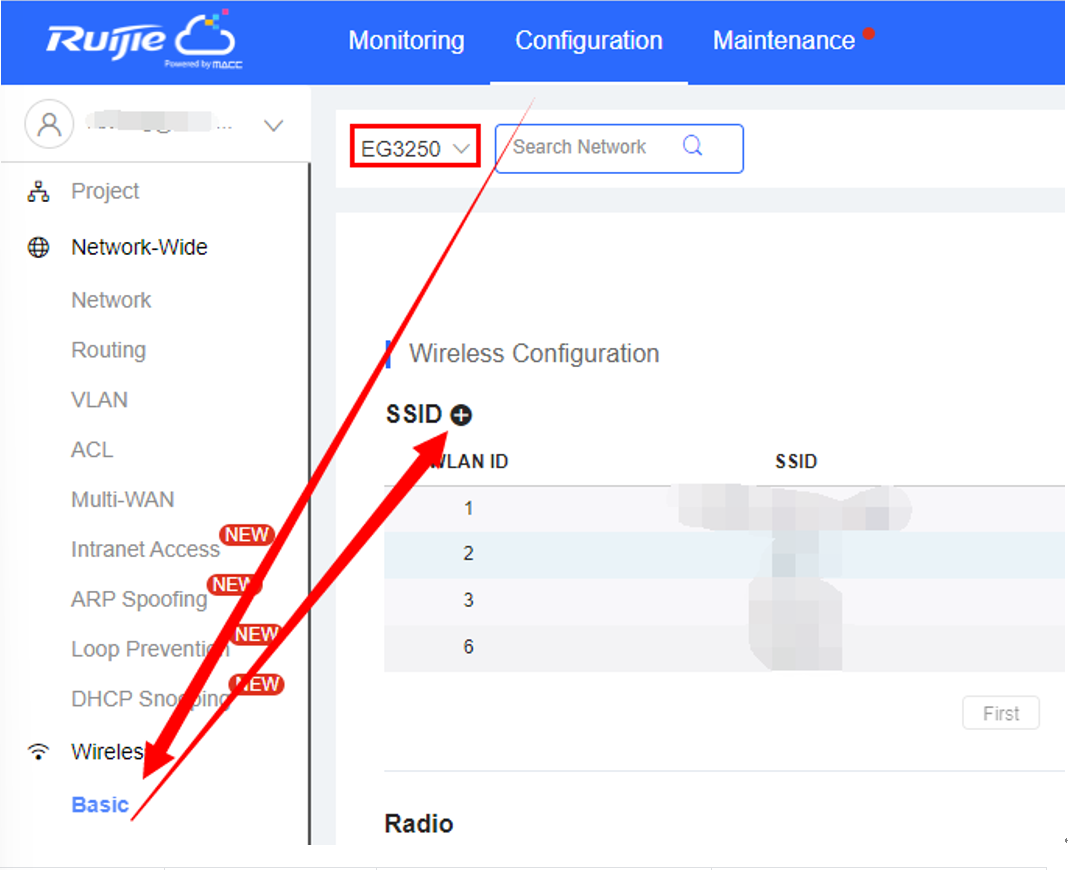
Task: Select Multi-WAN in the sidebar
Action: (122, 499)
